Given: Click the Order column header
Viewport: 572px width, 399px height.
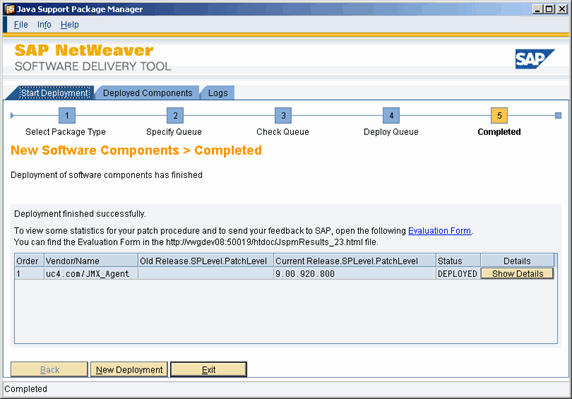Looking at the screenshot, I should (x=29, y=261).
